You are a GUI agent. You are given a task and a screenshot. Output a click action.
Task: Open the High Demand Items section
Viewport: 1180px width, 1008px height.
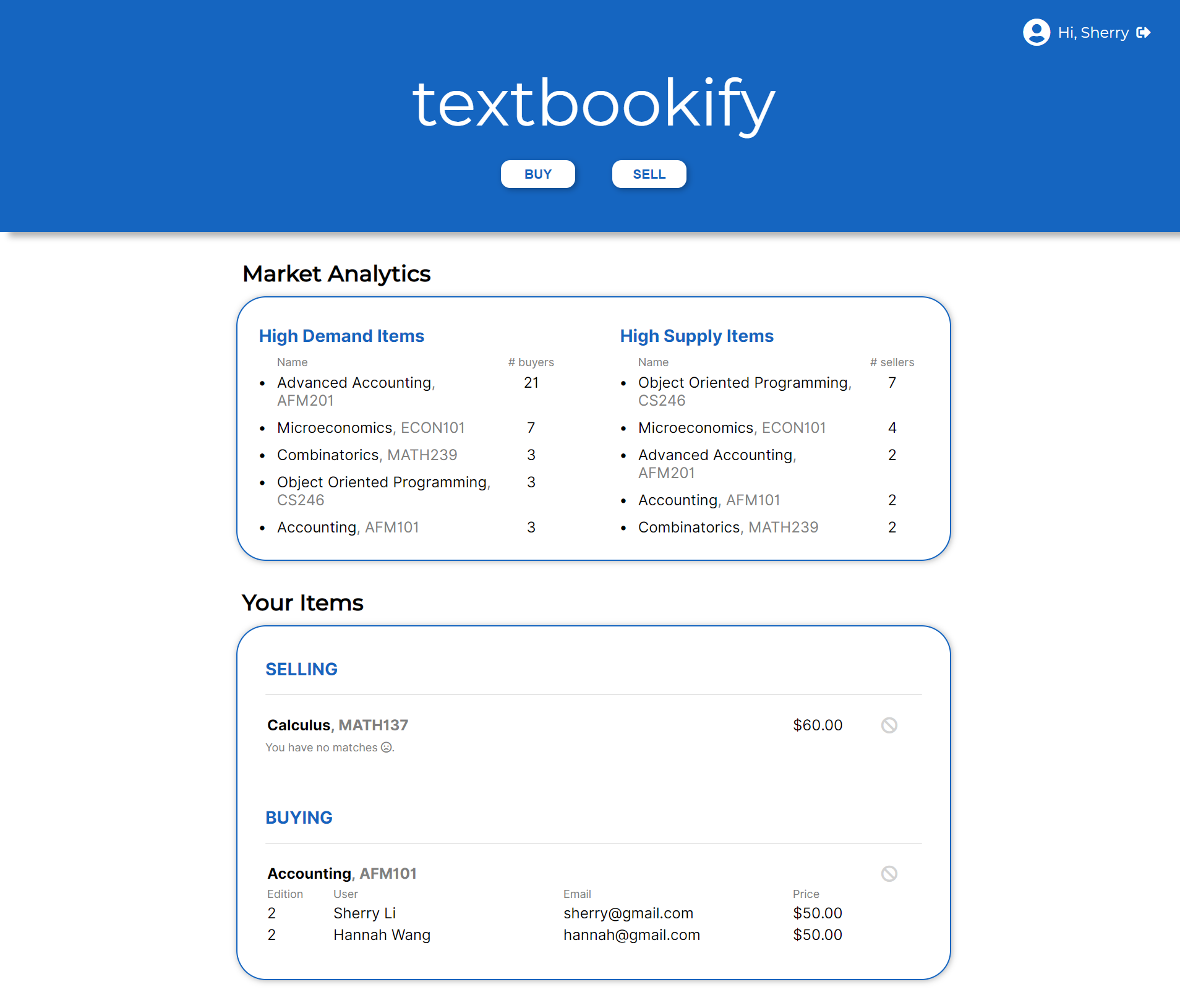tap(341, 336)
